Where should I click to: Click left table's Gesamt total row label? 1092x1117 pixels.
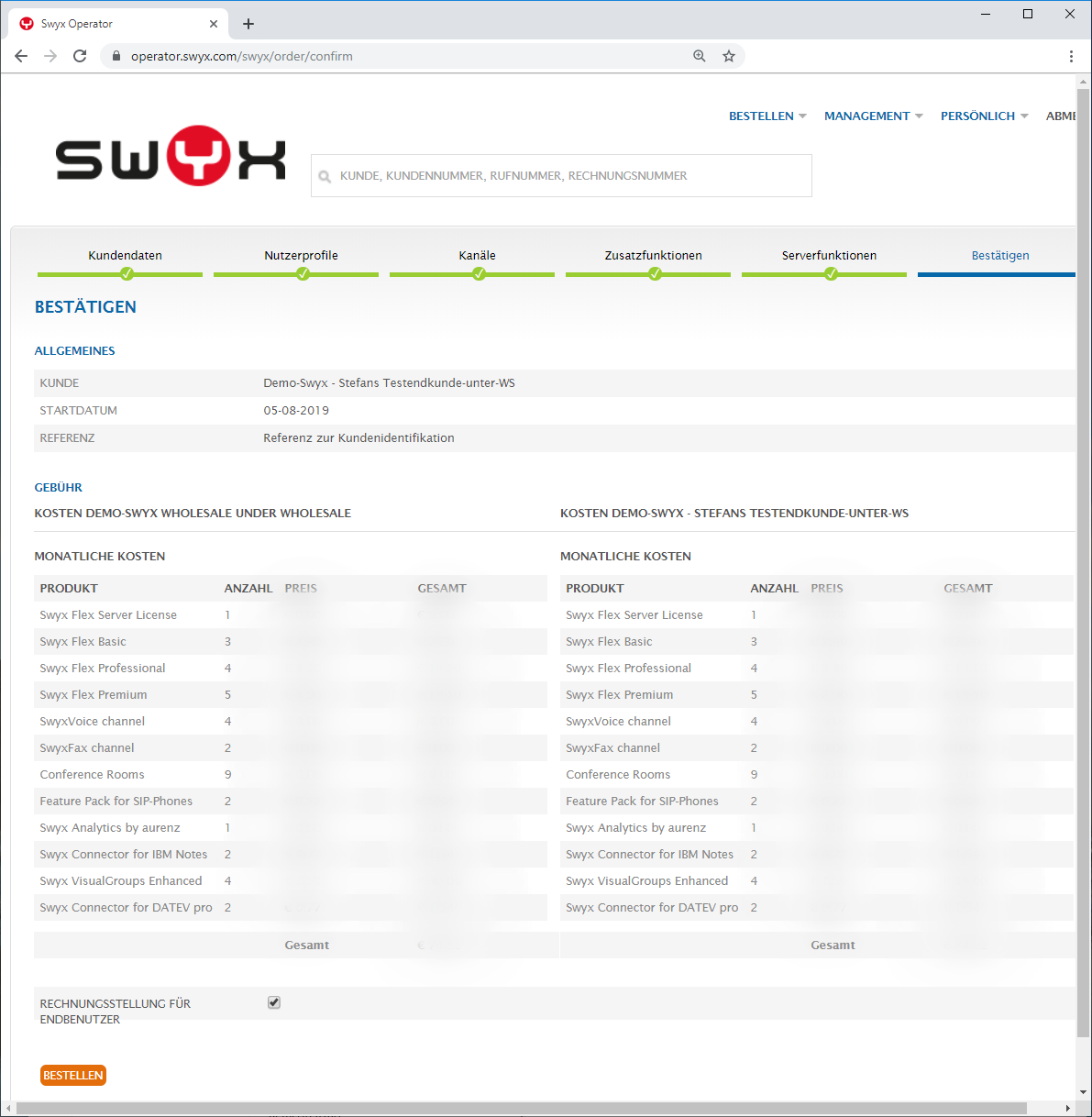(x=306, y=946)
